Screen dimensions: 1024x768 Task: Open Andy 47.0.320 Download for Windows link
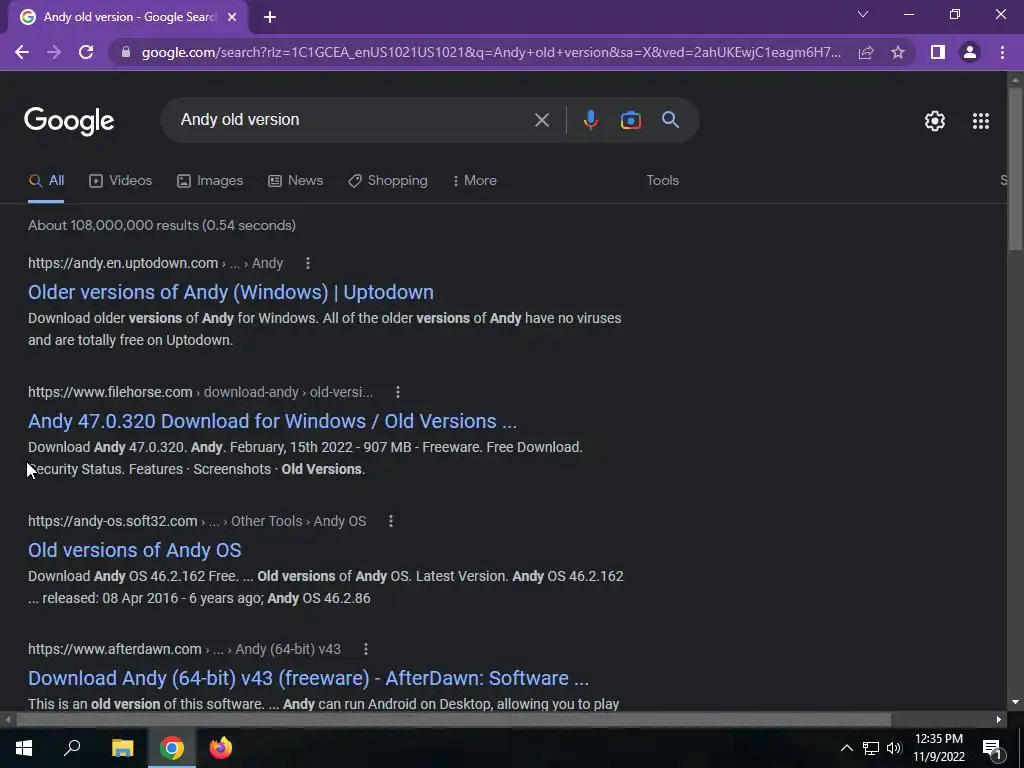point(272,421)
